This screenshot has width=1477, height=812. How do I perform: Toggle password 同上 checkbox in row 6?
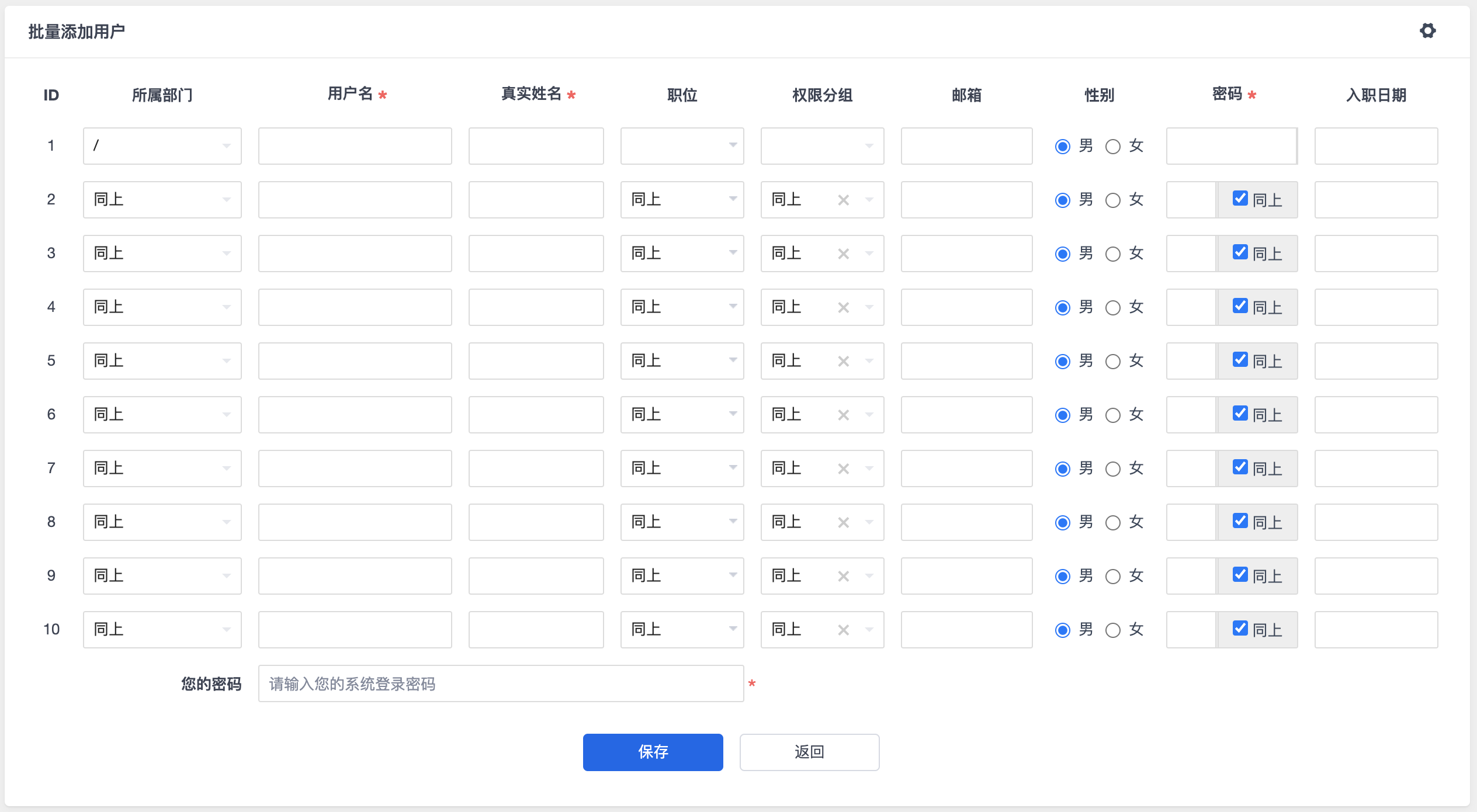1240,414
